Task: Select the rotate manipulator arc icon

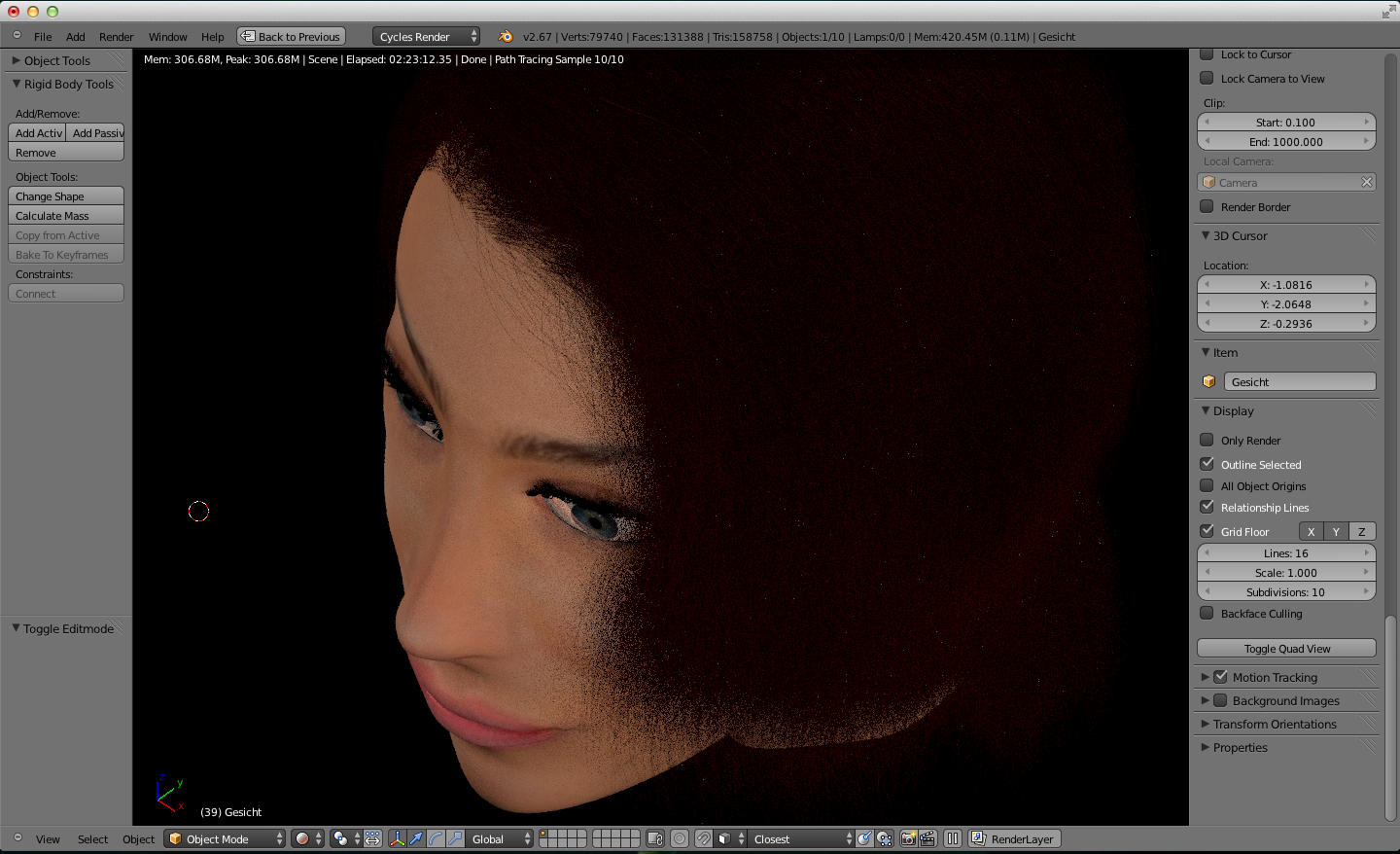Action: coord(436,838)
